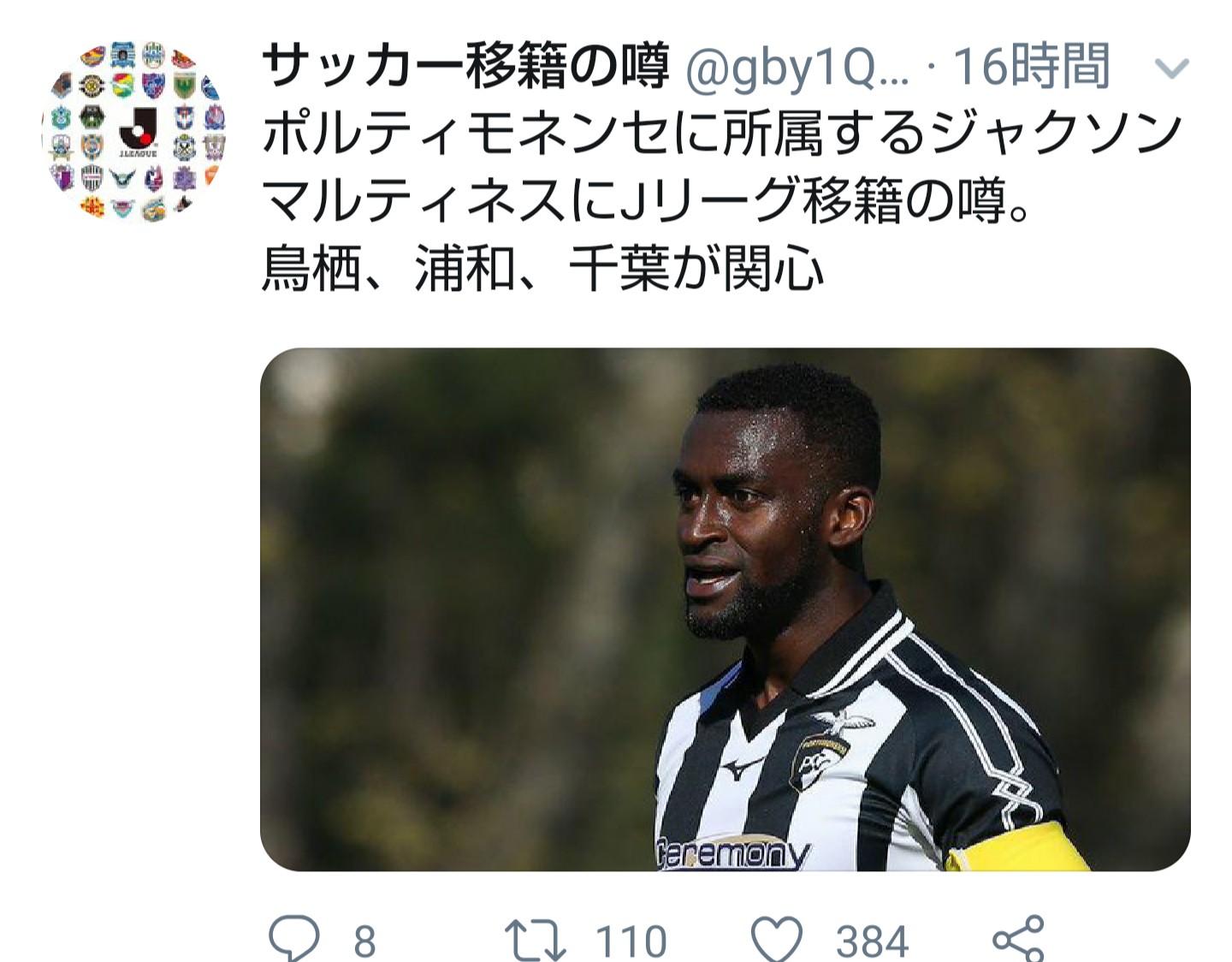
Task: Open the tweet text about ポルティモネンセ
Action: [x=722, y=202]
